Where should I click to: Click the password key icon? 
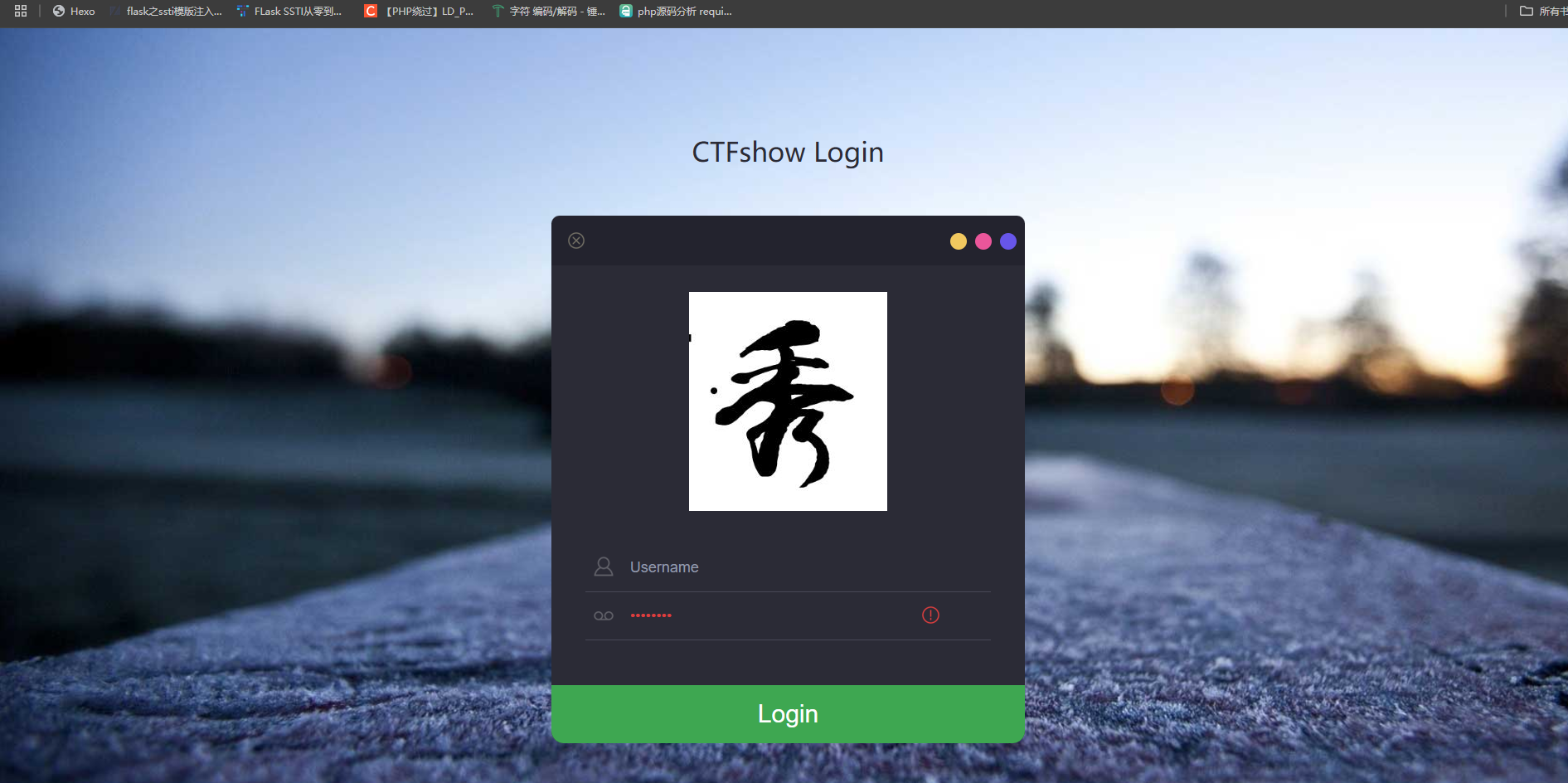(x=604, y=615)
